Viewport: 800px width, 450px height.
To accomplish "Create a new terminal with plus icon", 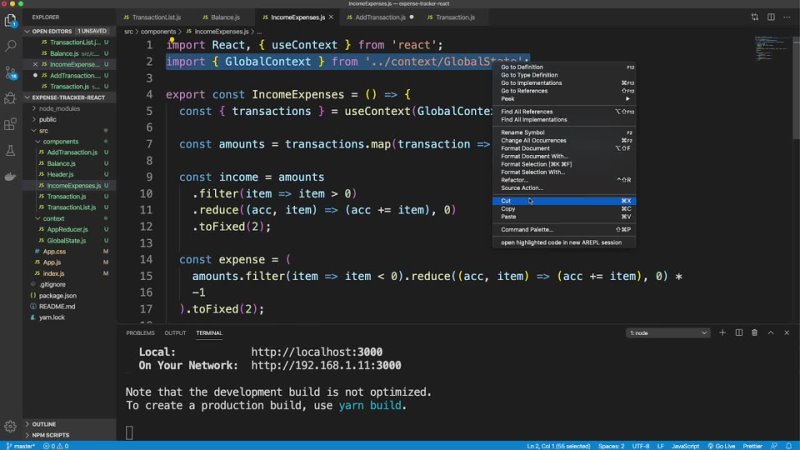I will point(722,333).
